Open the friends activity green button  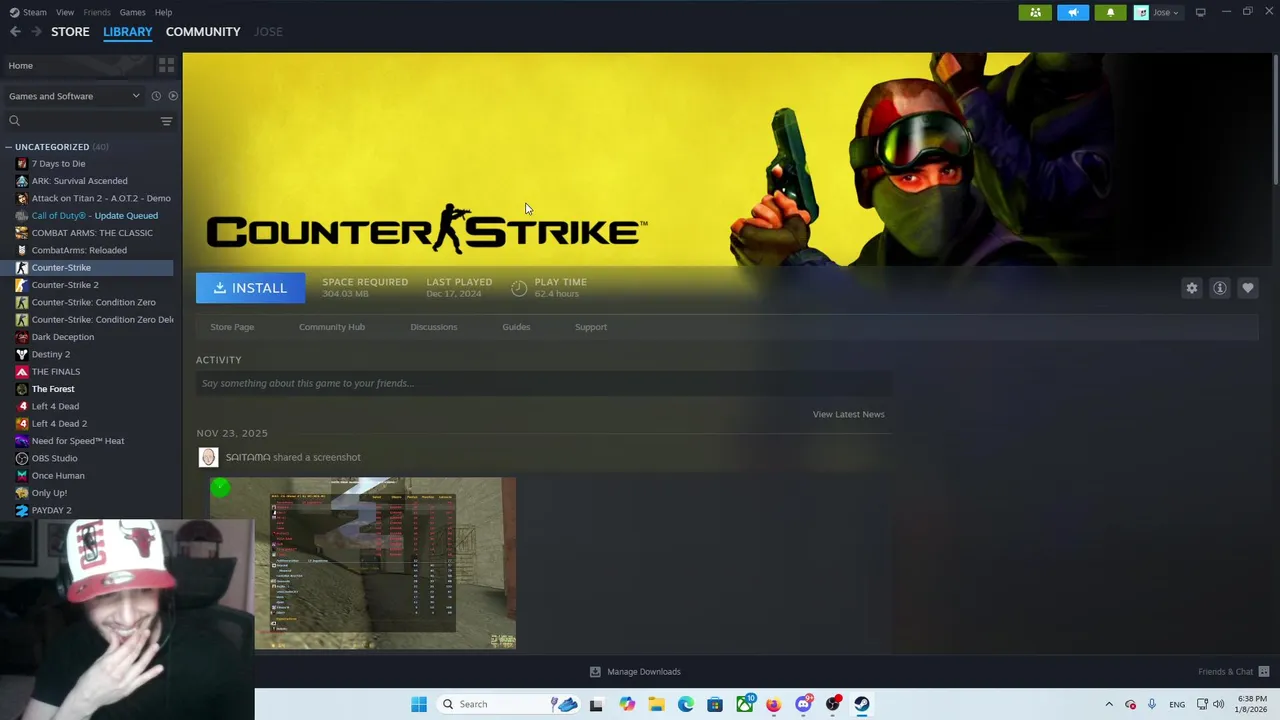(1035, 12)
